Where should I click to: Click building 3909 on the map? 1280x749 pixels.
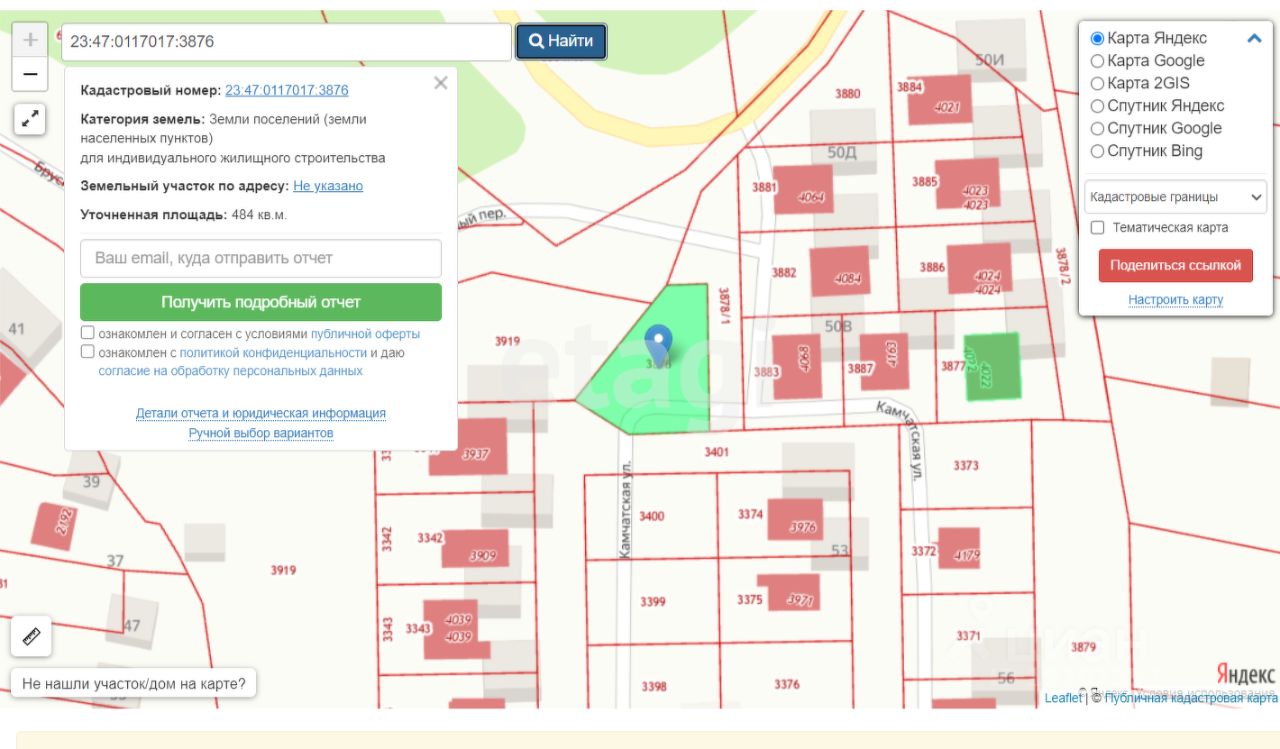coord(476,549)
